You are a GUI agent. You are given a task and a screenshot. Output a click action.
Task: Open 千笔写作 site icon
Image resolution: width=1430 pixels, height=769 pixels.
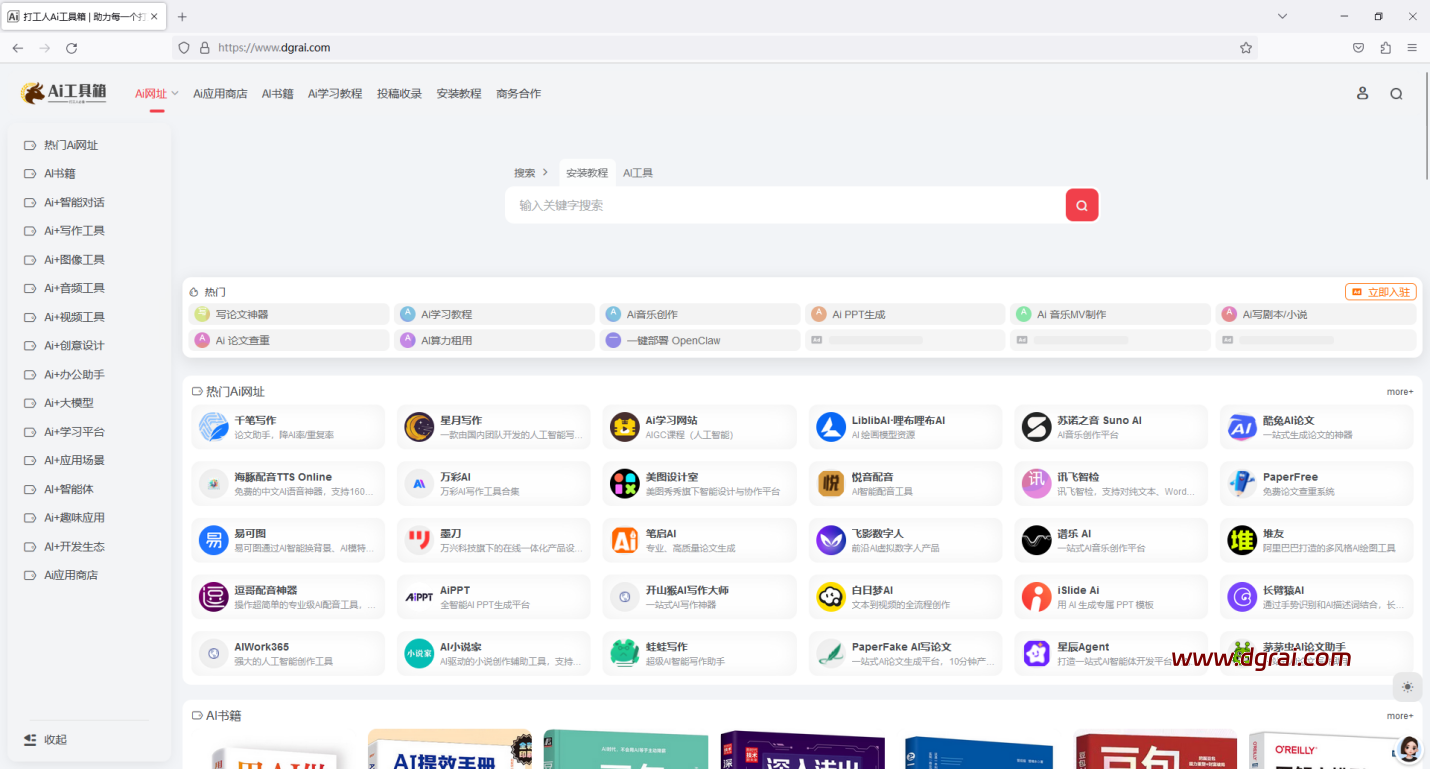tap(214, 427)
